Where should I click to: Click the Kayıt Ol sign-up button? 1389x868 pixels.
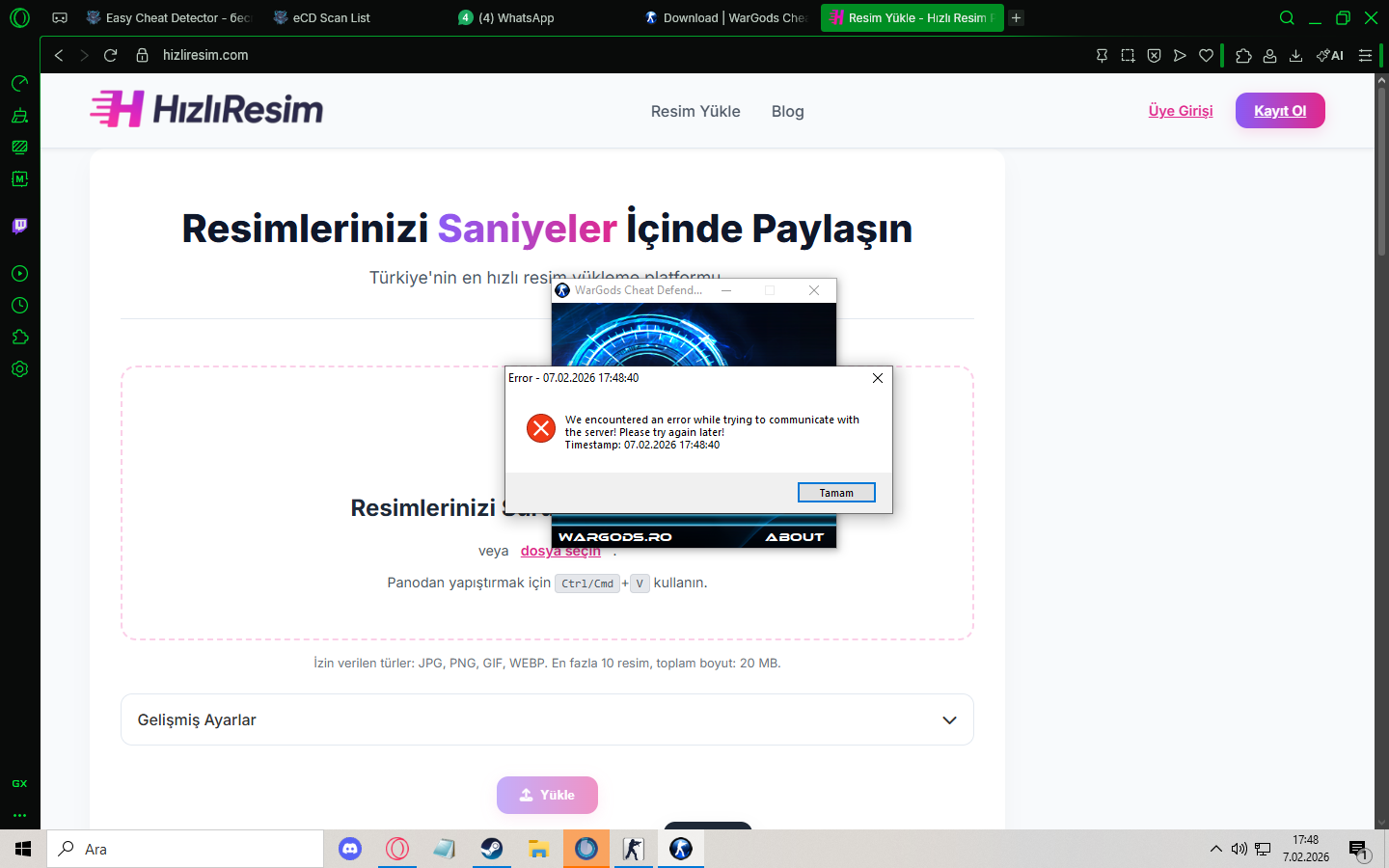(x=1280, y=111)
